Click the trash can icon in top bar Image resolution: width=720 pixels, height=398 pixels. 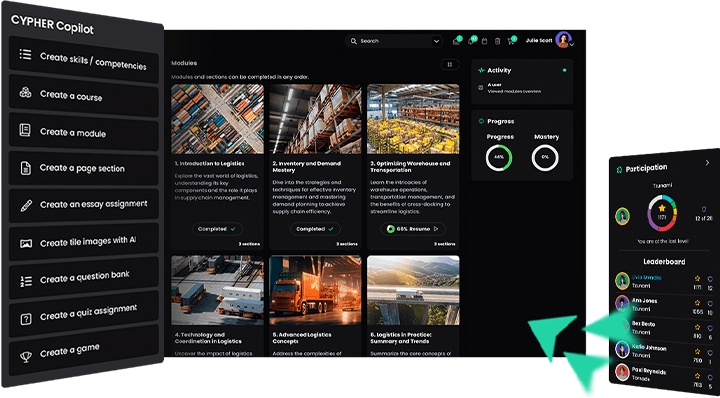497,41
